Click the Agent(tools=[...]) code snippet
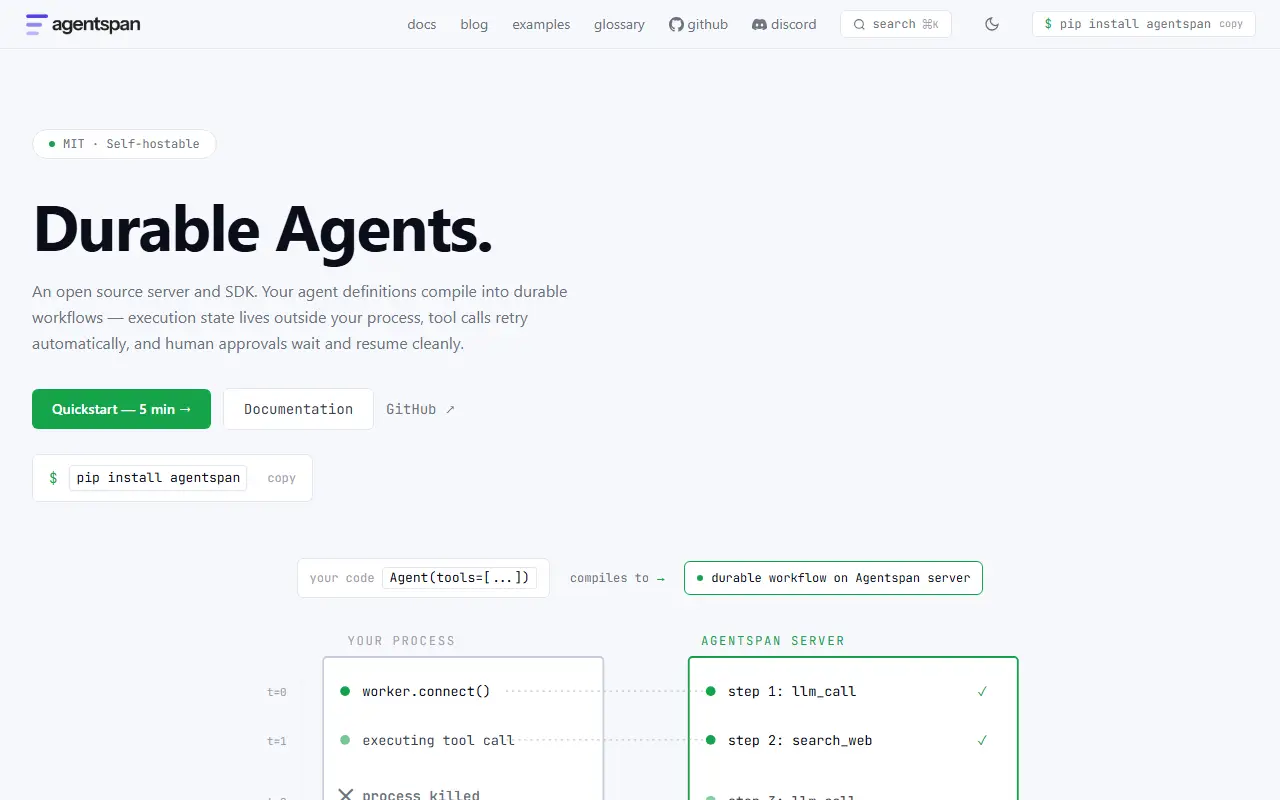1280x800 pixels. [x=459, y=578]
